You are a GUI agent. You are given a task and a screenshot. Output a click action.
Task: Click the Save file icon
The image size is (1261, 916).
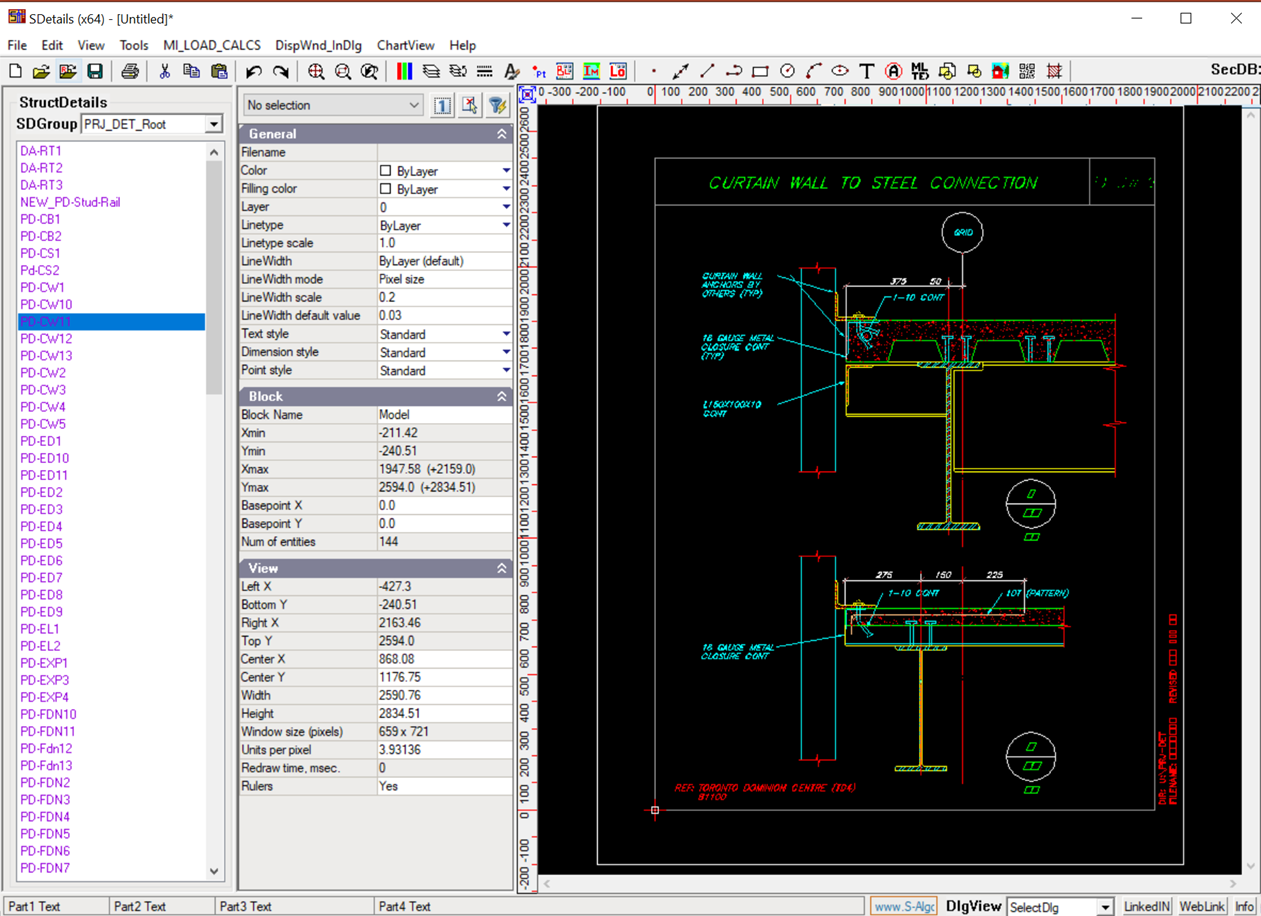pyautogui.click(x=95, y=71)
